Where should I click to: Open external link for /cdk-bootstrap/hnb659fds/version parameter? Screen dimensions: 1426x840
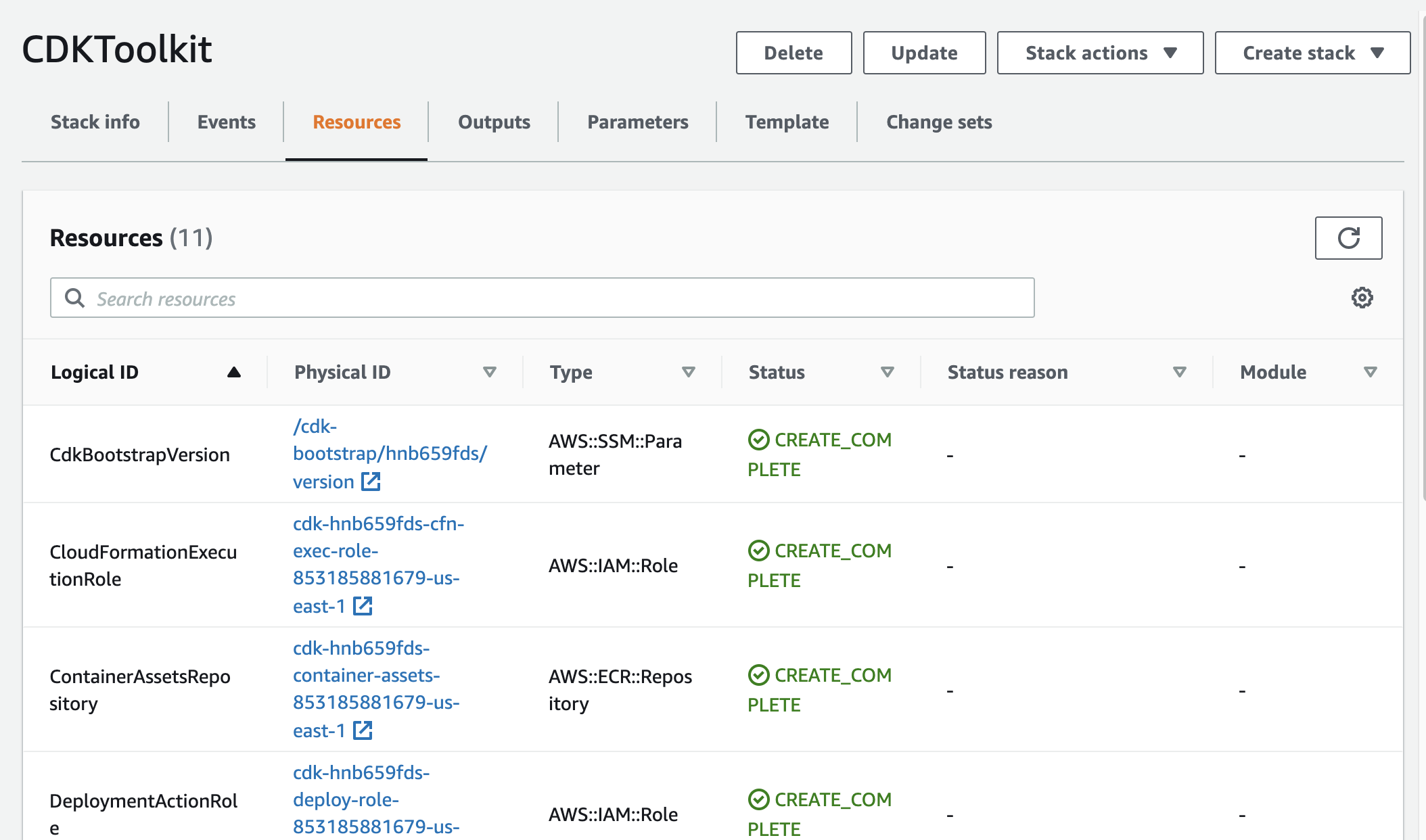(370, 482)
